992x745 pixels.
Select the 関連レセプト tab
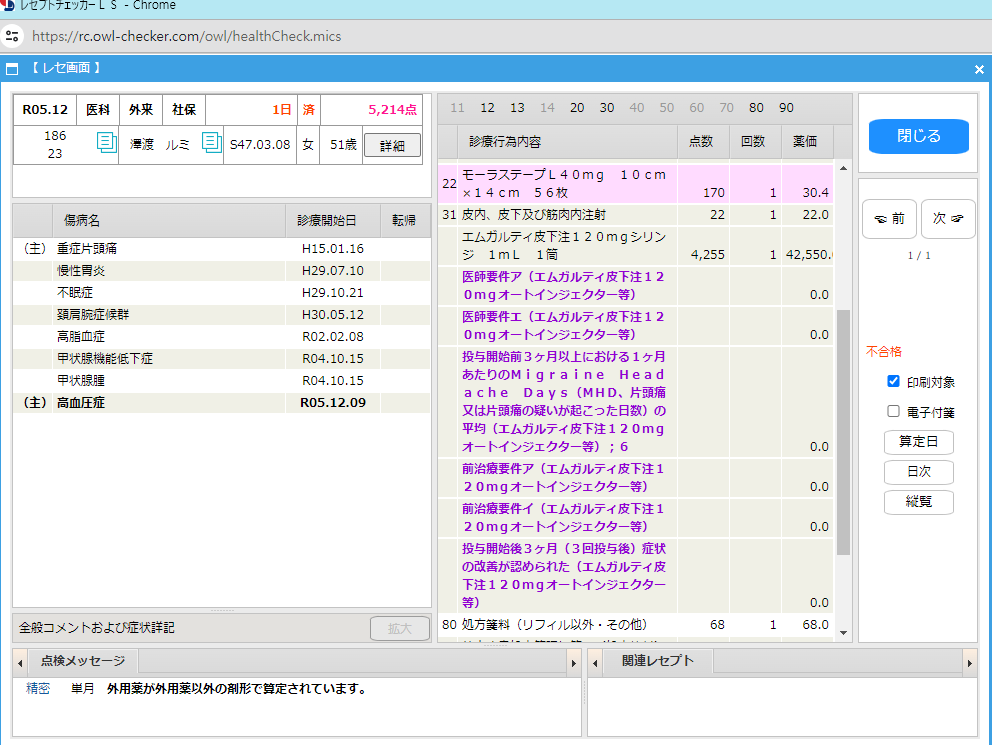658,662
